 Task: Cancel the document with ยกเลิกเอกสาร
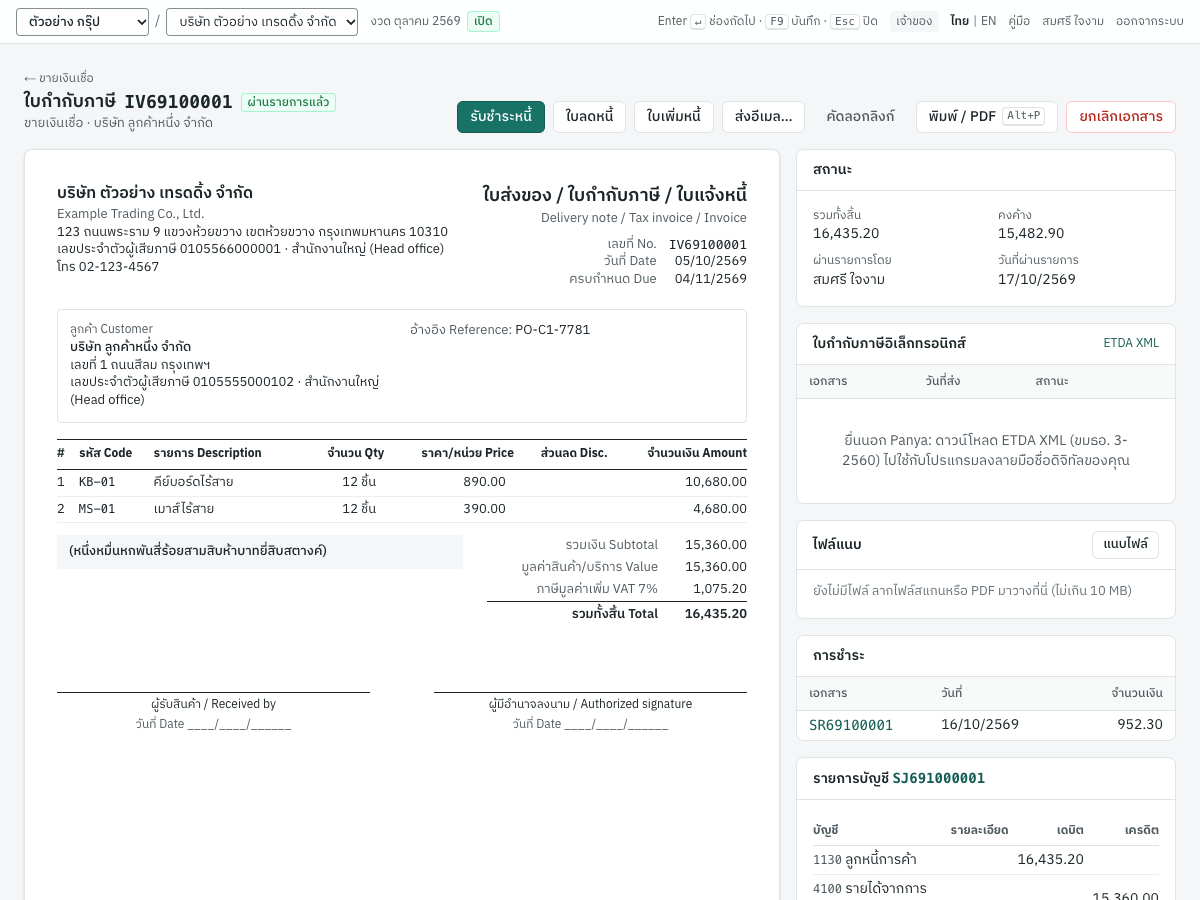[1121, 117]
